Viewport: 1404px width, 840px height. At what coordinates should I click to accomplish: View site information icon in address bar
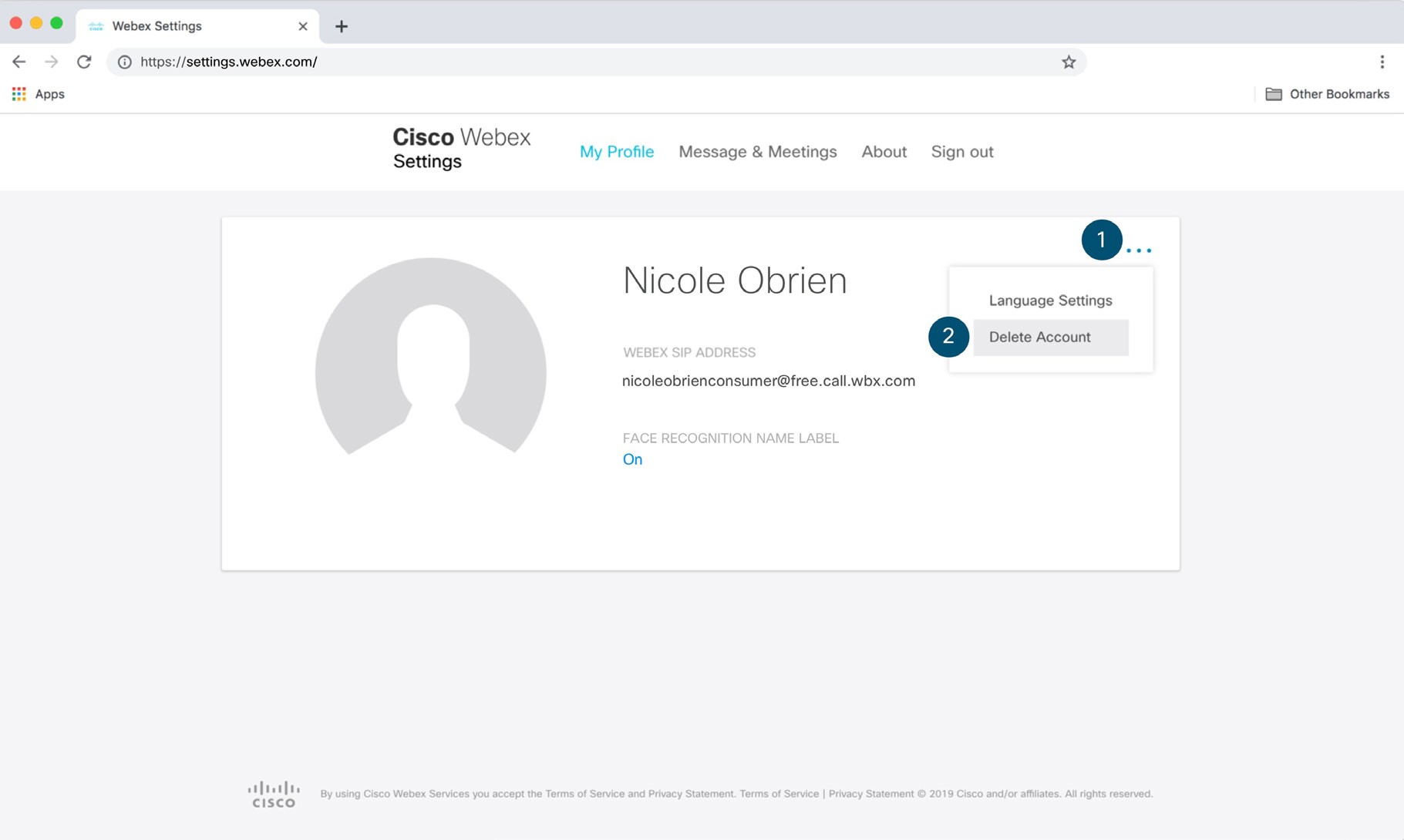124,62
